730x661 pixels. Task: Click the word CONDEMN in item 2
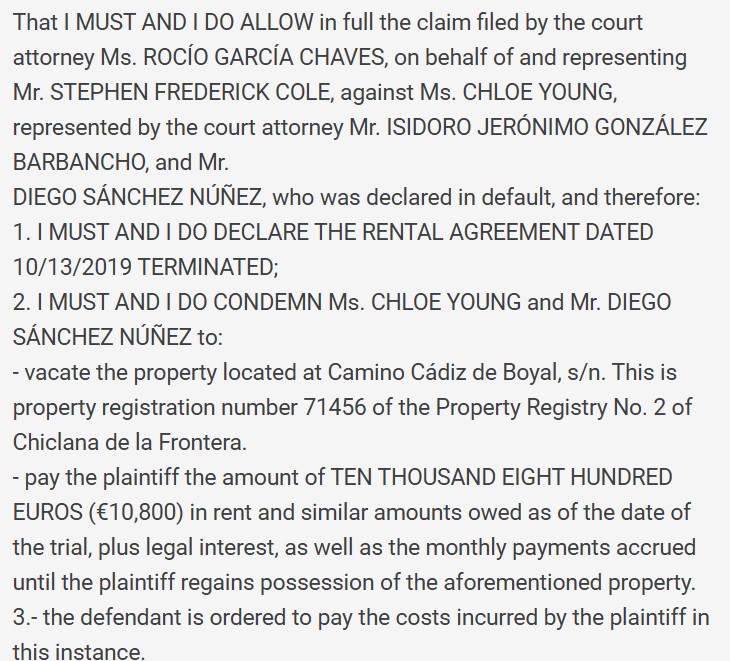coord(268,302)
